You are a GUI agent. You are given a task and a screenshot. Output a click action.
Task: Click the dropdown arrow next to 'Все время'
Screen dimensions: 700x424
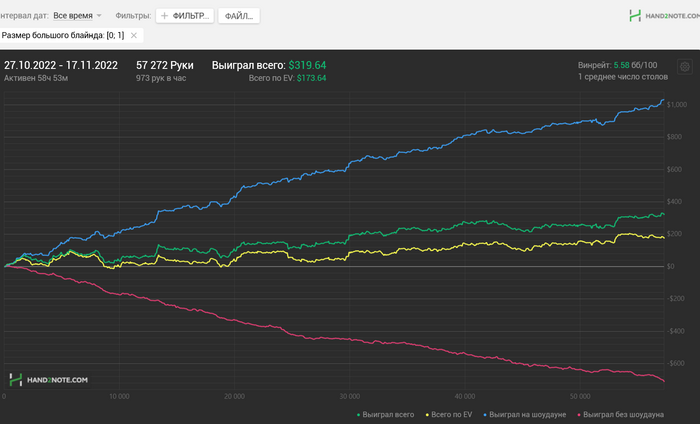click(x=99, y=16)
